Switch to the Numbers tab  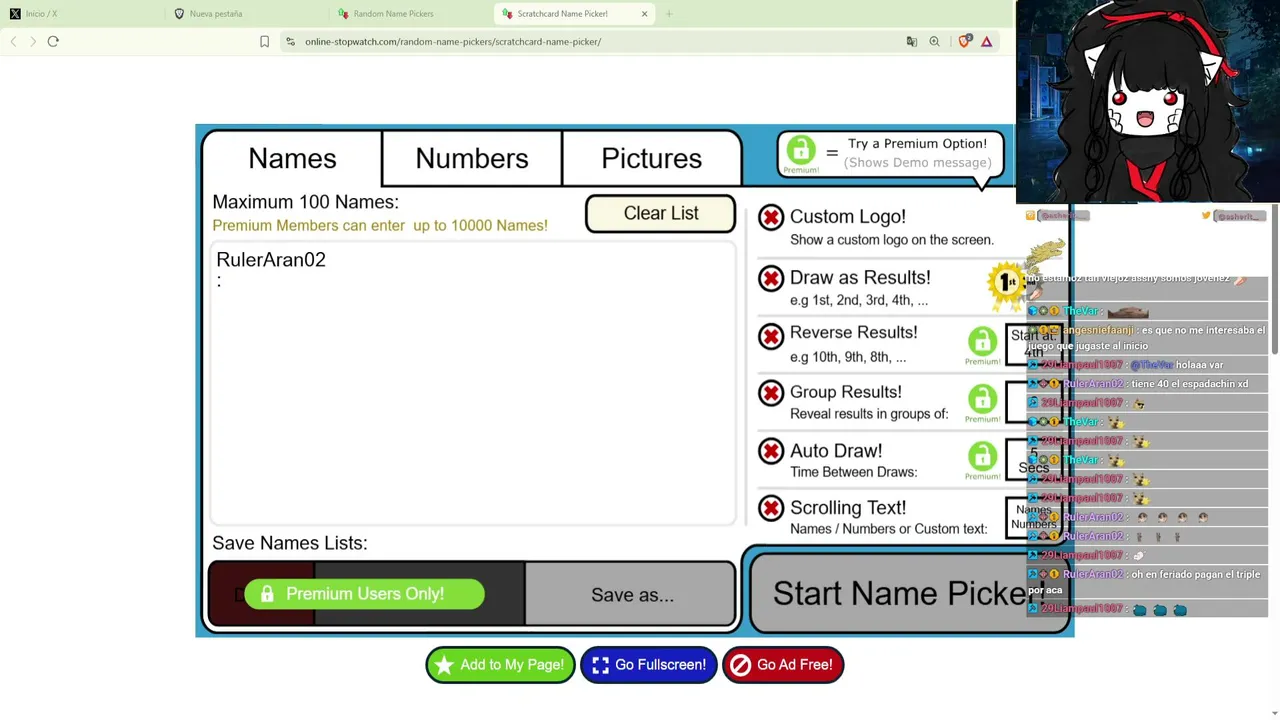tap(472, 158)
